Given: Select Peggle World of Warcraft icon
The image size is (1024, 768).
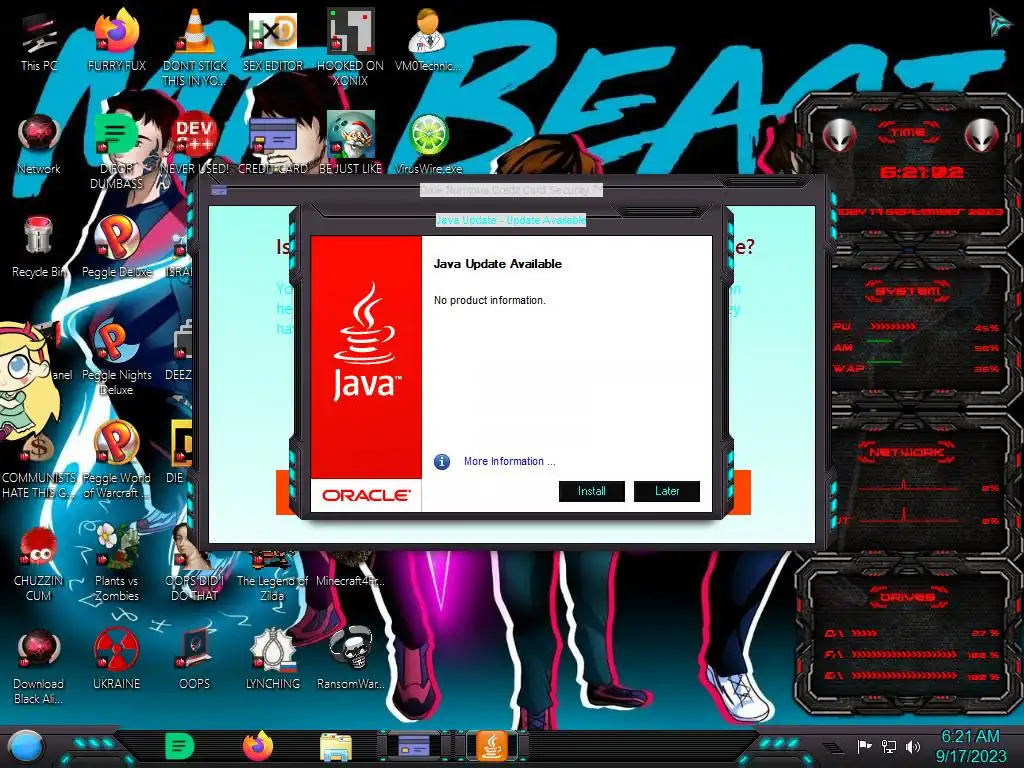Looking at the screenshot, I should (x=117, y=460).
